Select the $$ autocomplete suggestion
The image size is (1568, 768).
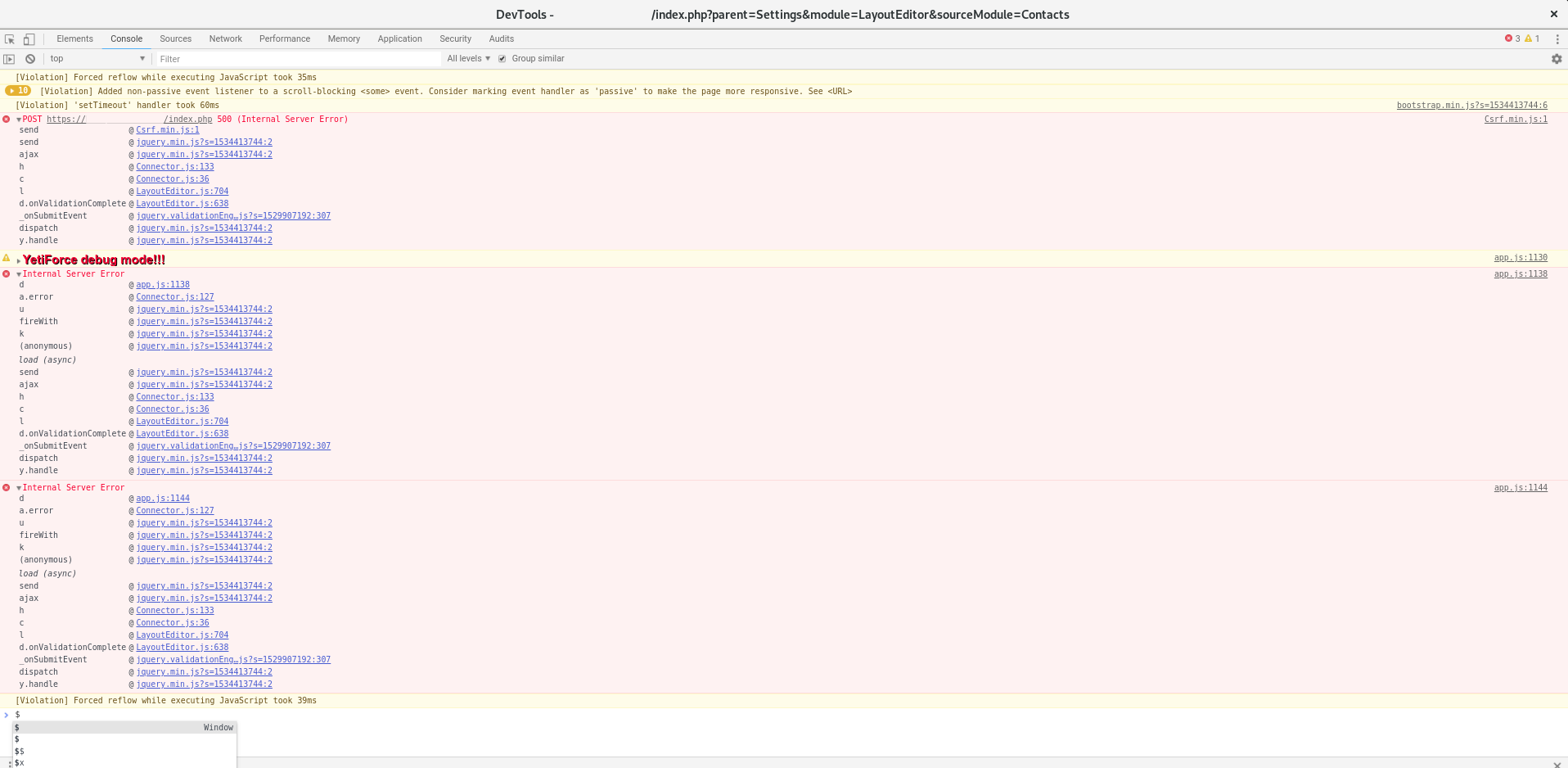124,752
